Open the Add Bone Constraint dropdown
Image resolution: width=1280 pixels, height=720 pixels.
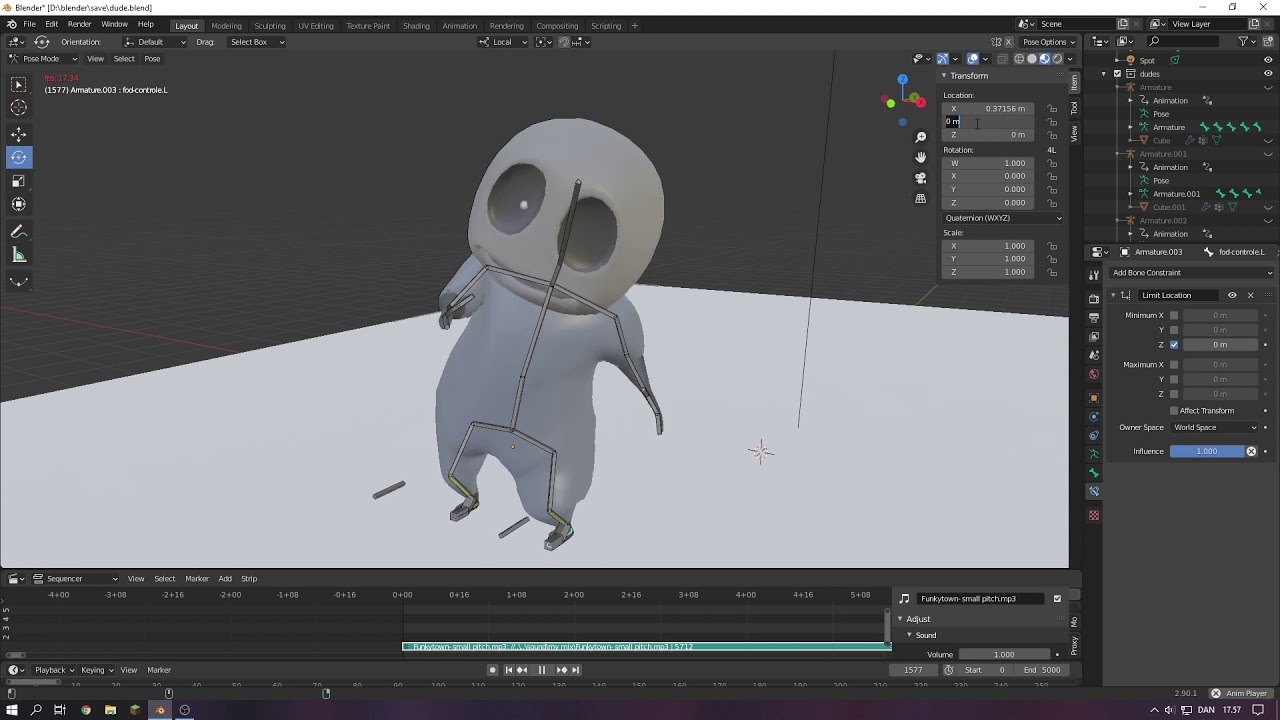1192,273
